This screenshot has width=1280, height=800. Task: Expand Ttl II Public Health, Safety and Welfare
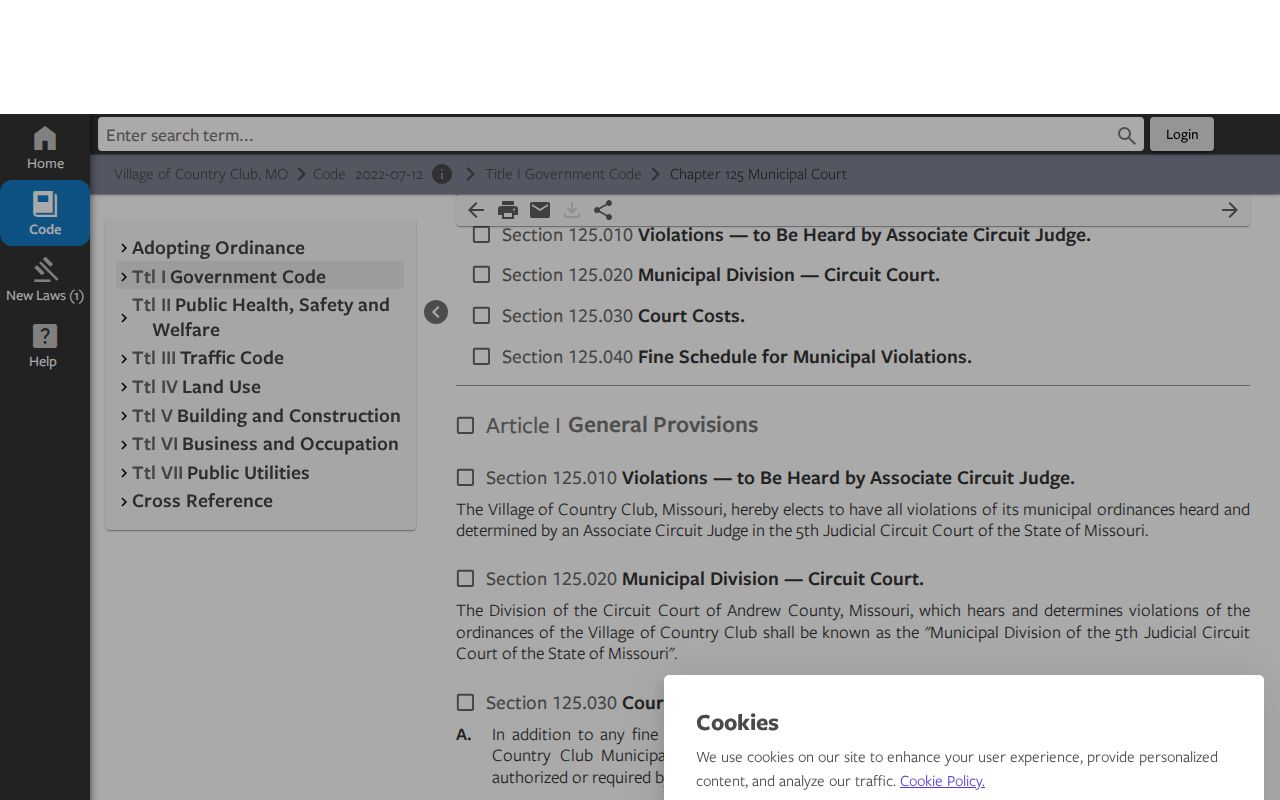click(124, 317)
